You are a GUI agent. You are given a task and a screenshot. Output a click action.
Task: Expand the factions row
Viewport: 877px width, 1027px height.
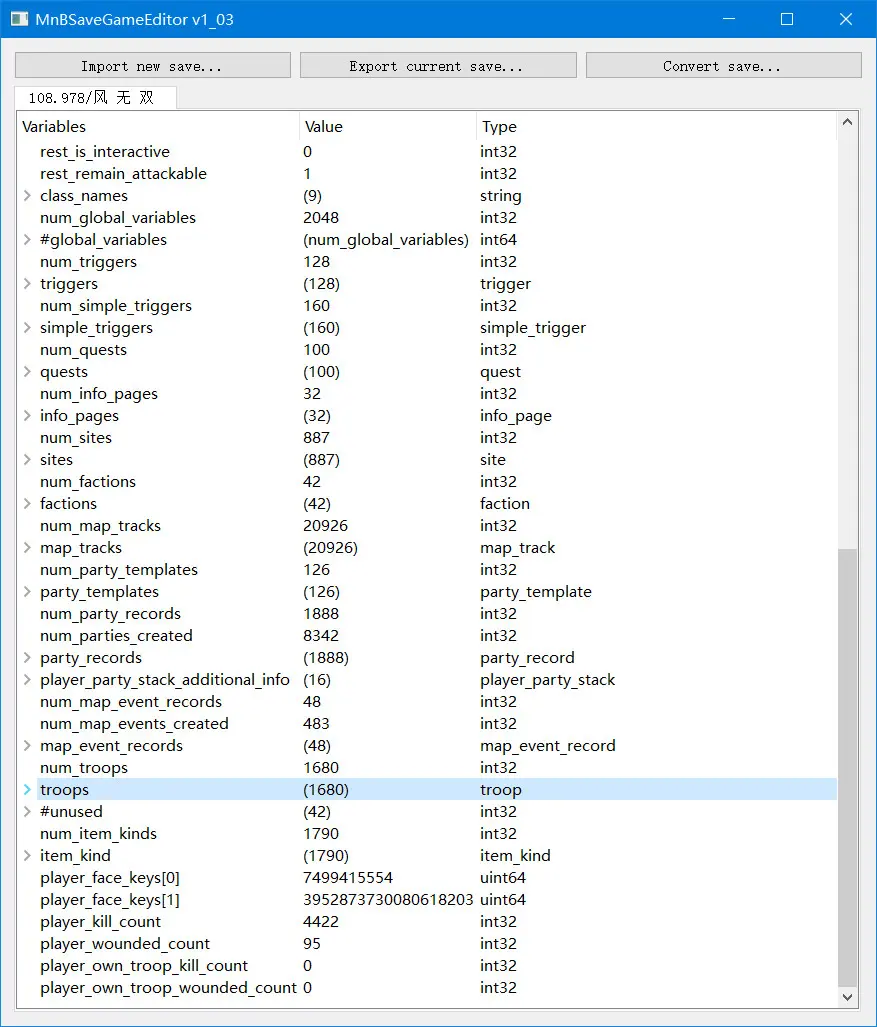click(28, 504)
